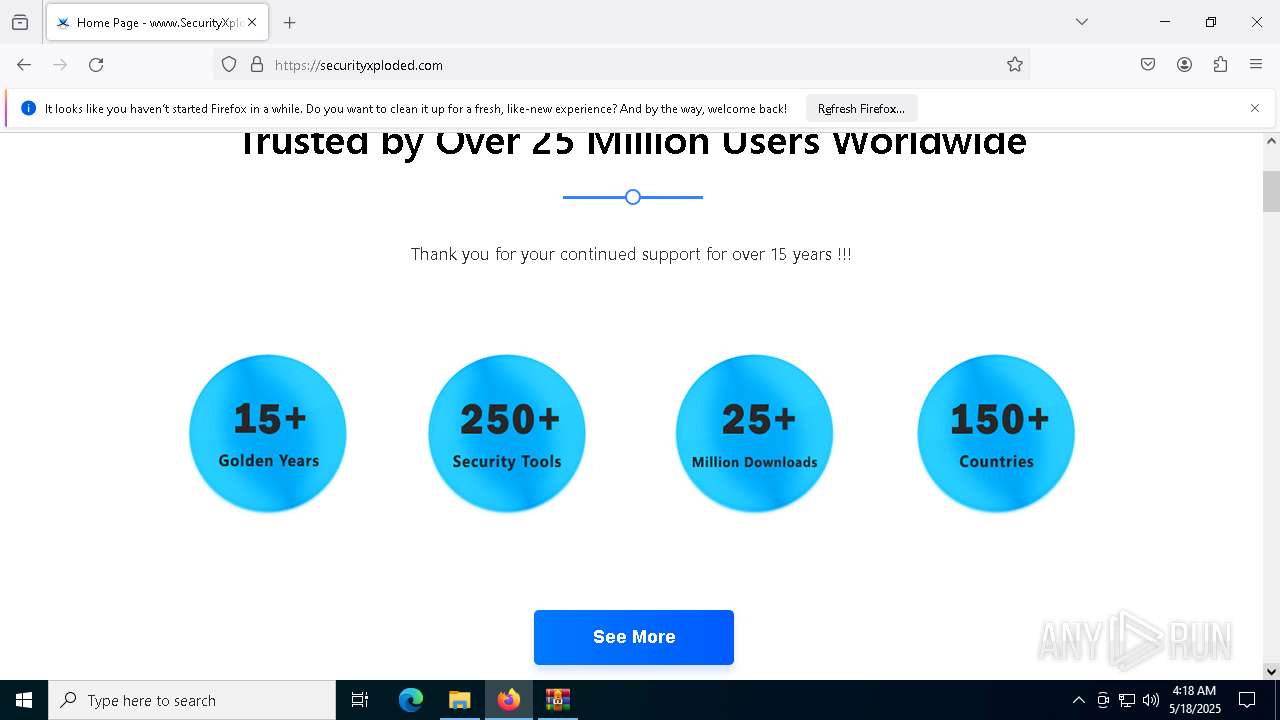Open WinRAR from the taskbar
1280x720 pixels.
(557, 700)
